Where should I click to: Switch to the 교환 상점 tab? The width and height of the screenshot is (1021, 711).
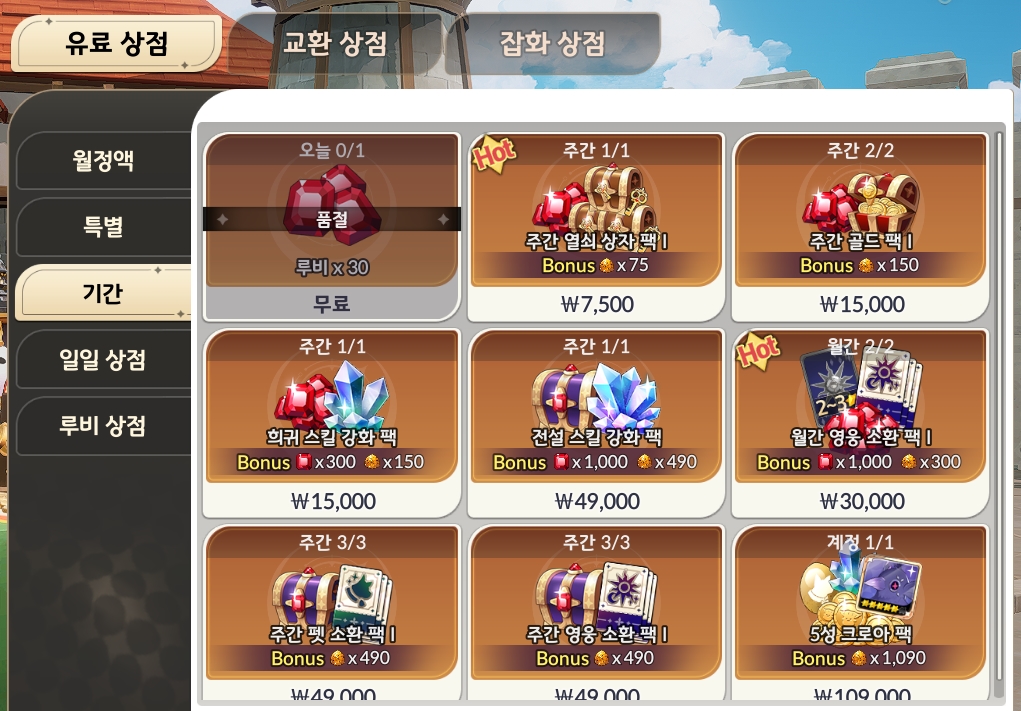pos(335,43)
